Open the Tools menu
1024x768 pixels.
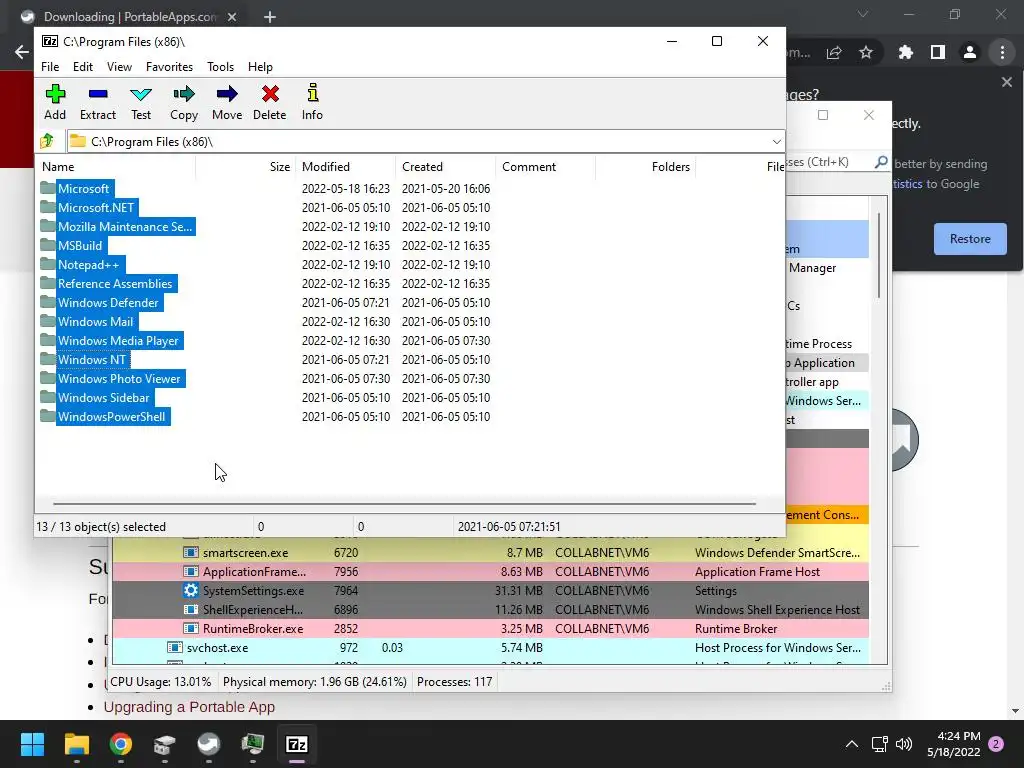click(220, 67)
